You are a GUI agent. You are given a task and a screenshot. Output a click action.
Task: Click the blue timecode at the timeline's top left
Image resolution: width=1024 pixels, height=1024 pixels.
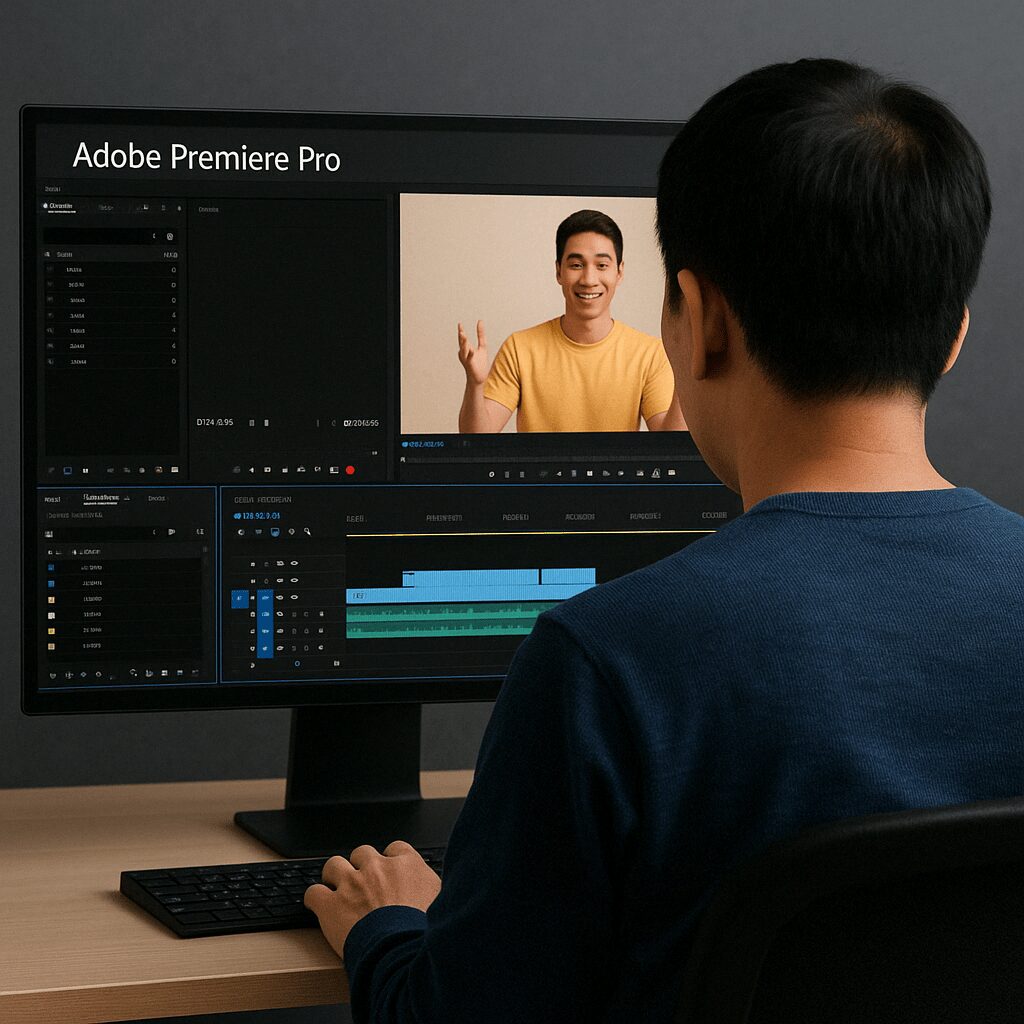click(257, 516)
